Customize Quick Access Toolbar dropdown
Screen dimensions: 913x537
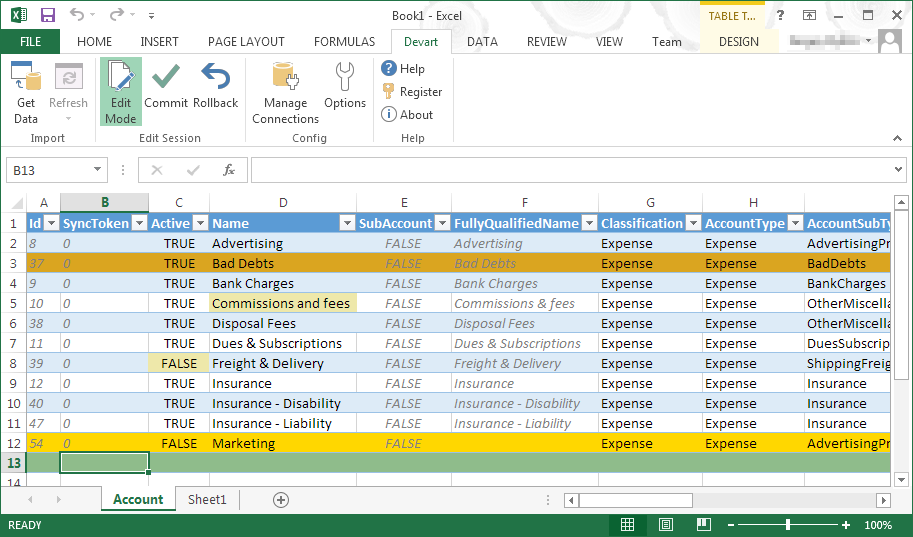point(151,16)
